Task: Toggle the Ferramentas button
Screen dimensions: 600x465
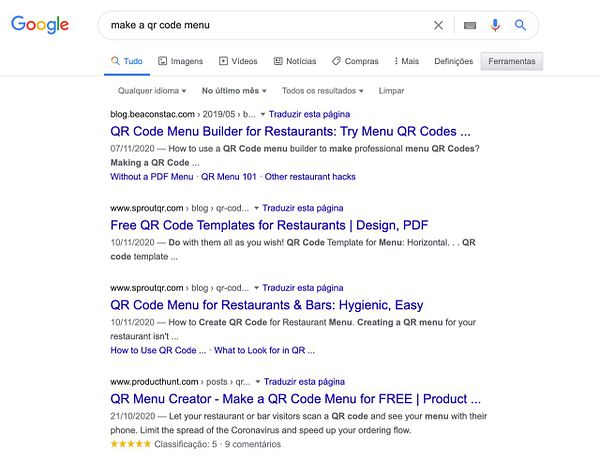Action: pos(510,61)
